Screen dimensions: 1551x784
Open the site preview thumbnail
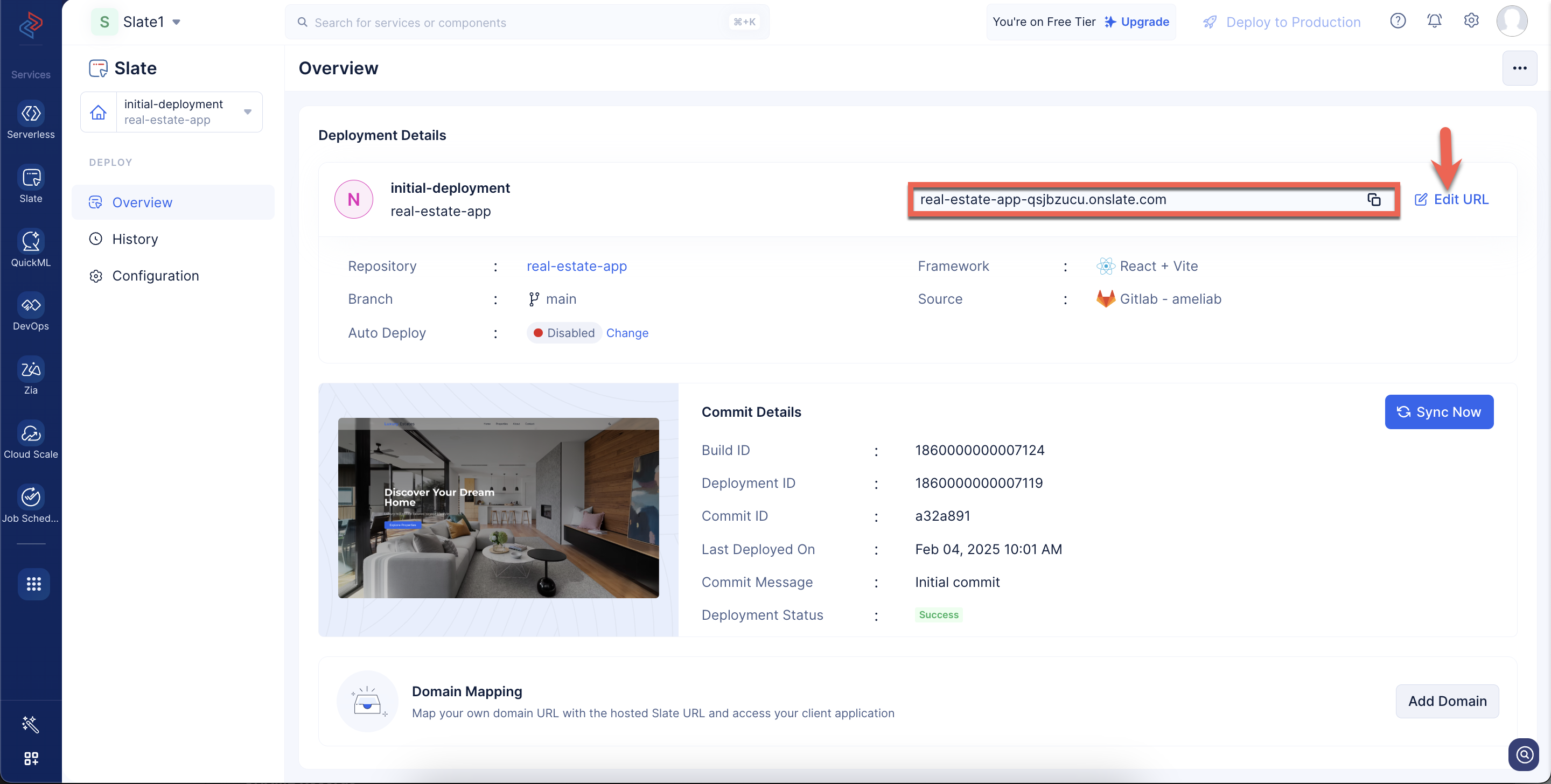point(498,508)
